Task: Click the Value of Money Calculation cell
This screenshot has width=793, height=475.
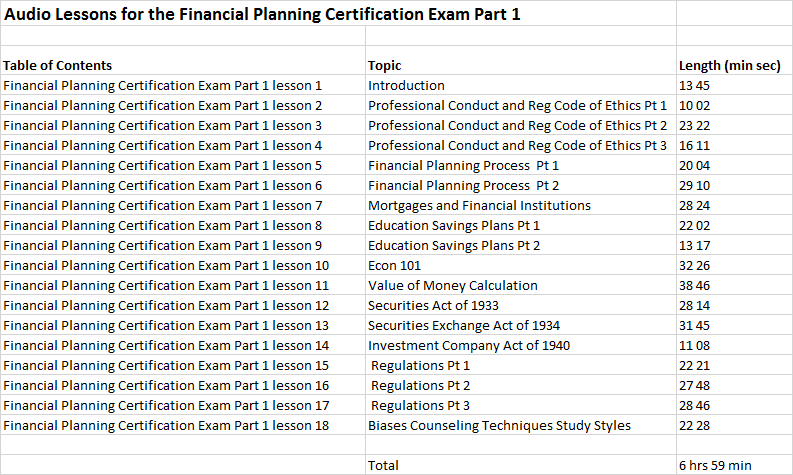Action: pyautogui.click(x=452, y=285)
